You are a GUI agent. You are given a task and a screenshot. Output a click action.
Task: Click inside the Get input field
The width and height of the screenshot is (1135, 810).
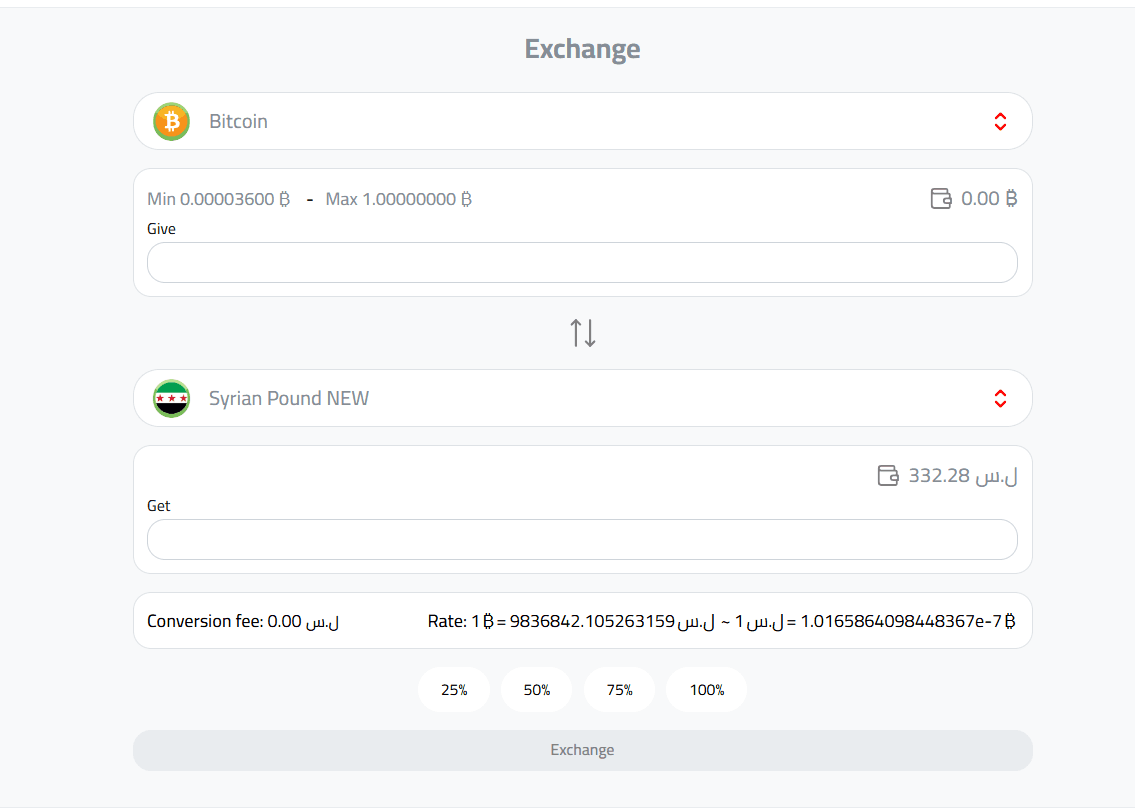pyautogui.click(x=583, y=539)
